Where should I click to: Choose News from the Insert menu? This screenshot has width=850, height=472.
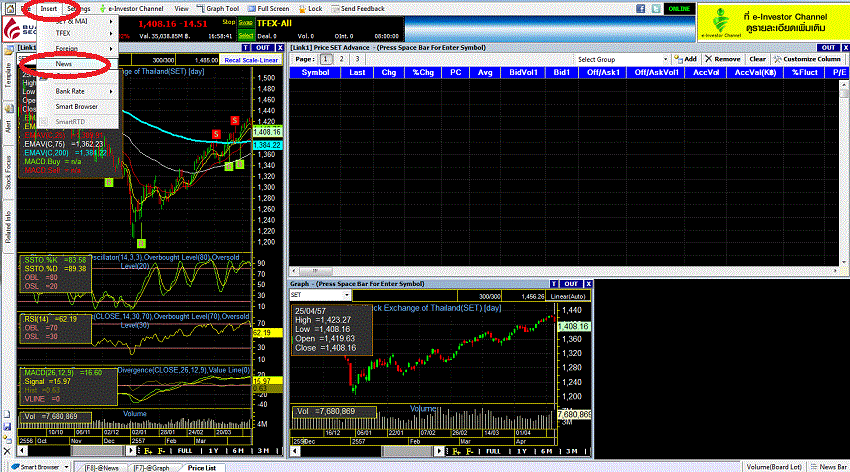(63, 64)
